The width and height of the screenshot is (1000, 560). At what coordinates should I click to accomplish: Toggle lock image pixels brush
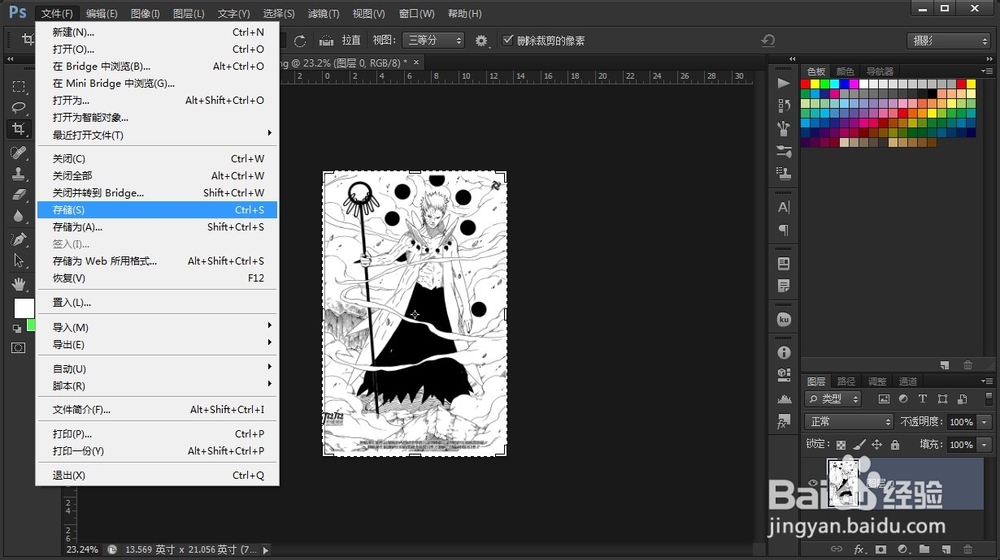click(859, 445)
